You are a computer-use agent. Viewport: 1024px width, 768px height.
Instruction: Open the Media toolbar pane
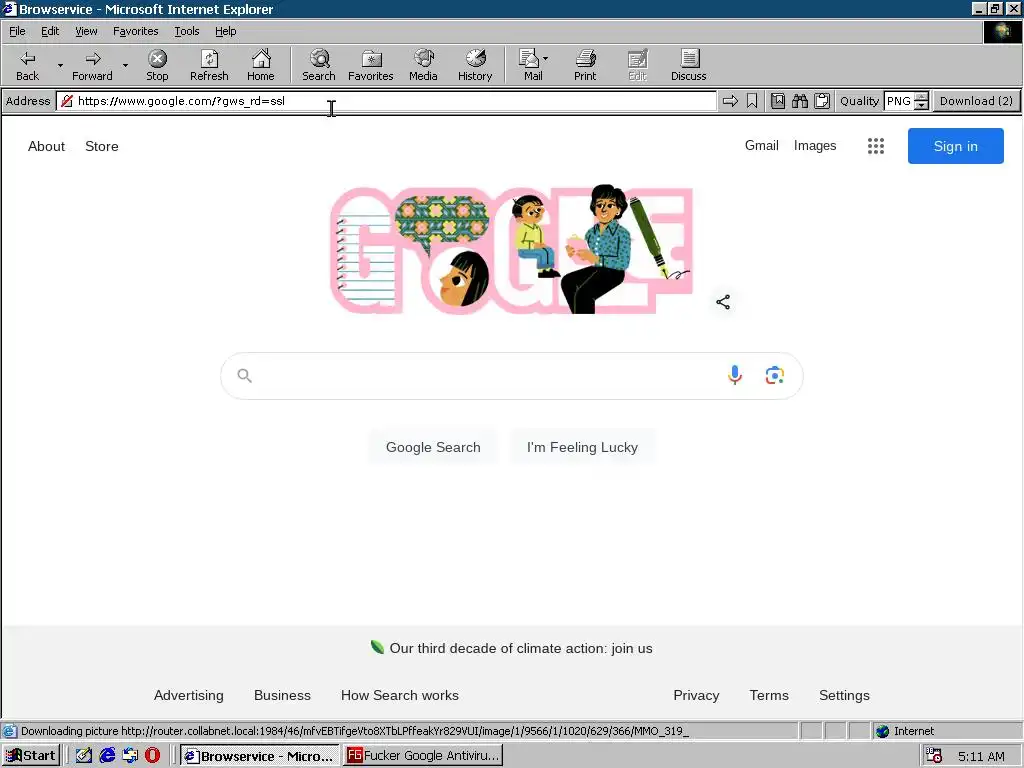[x=423, y=65]
